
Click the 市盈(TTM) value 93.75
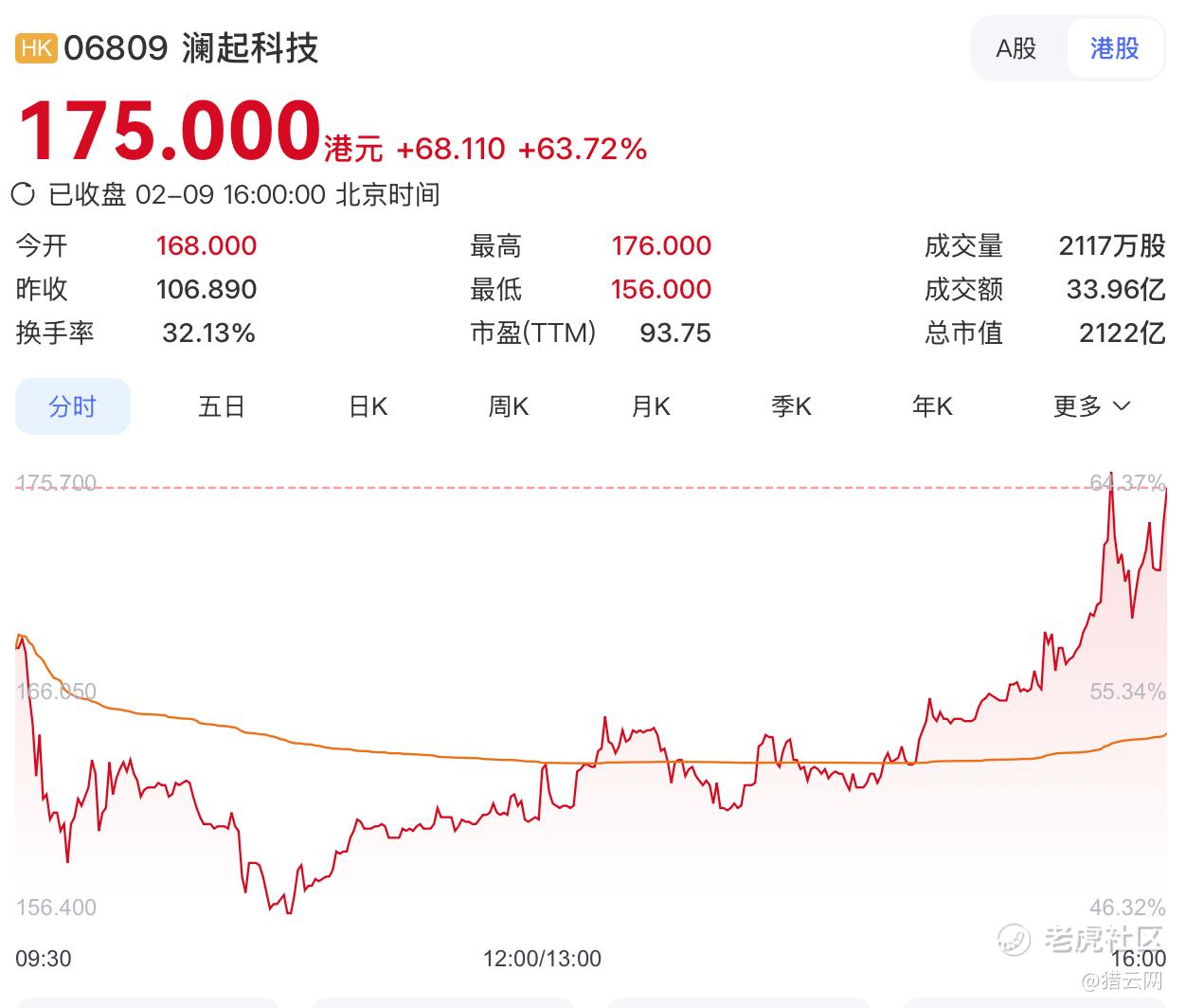click(x=674, y=333)
